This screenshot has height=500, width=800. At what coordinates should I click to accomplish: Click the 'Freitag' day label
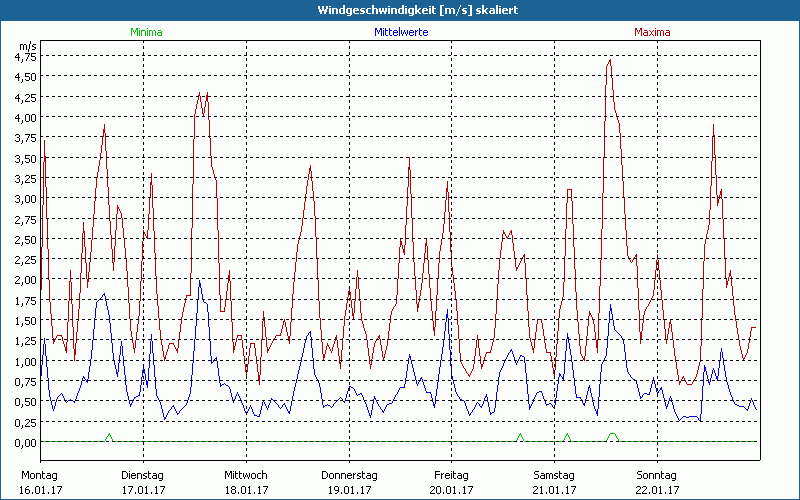click(452, 476)
